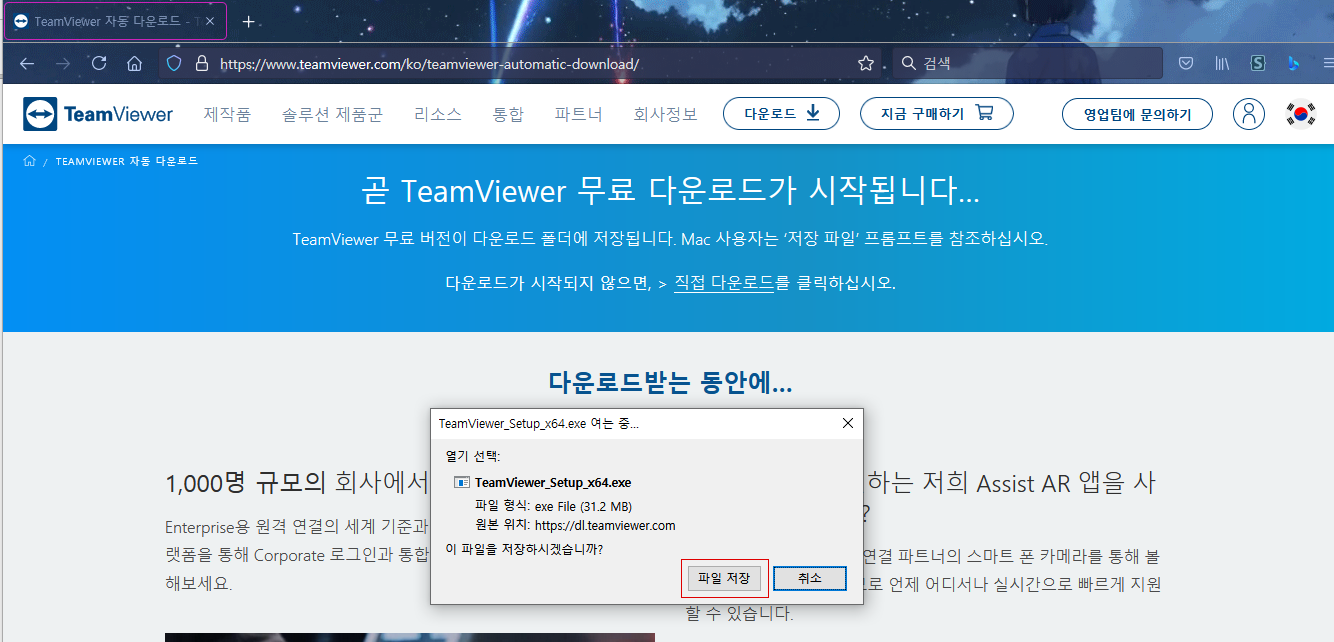The height and width of the screenshot is (642, 1334).
Task: Click the 직접 다운로드 link
Action: [x=724, y=283]
